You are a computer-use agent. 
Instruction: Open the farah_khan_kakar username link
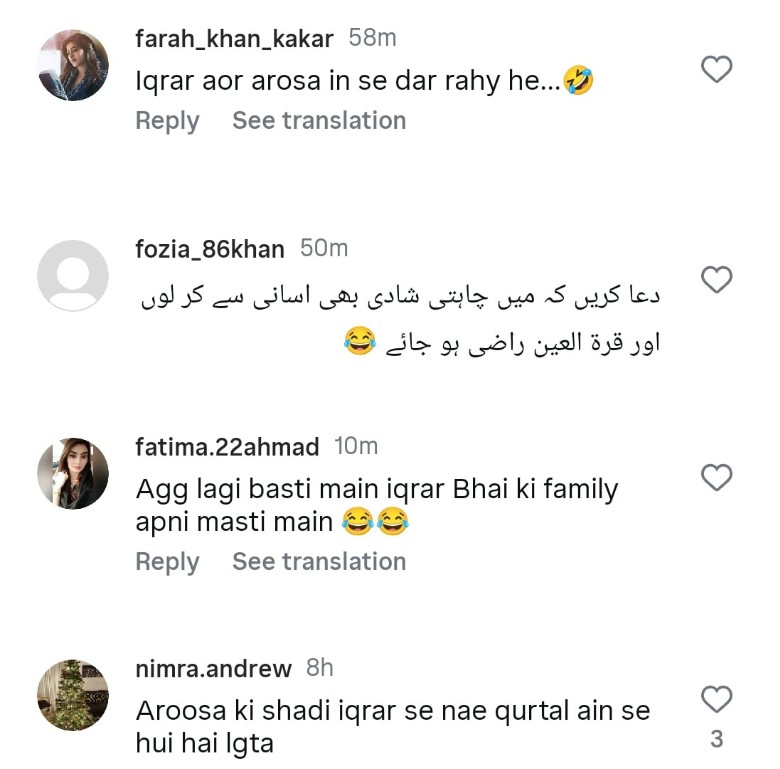tap(234, 39)
